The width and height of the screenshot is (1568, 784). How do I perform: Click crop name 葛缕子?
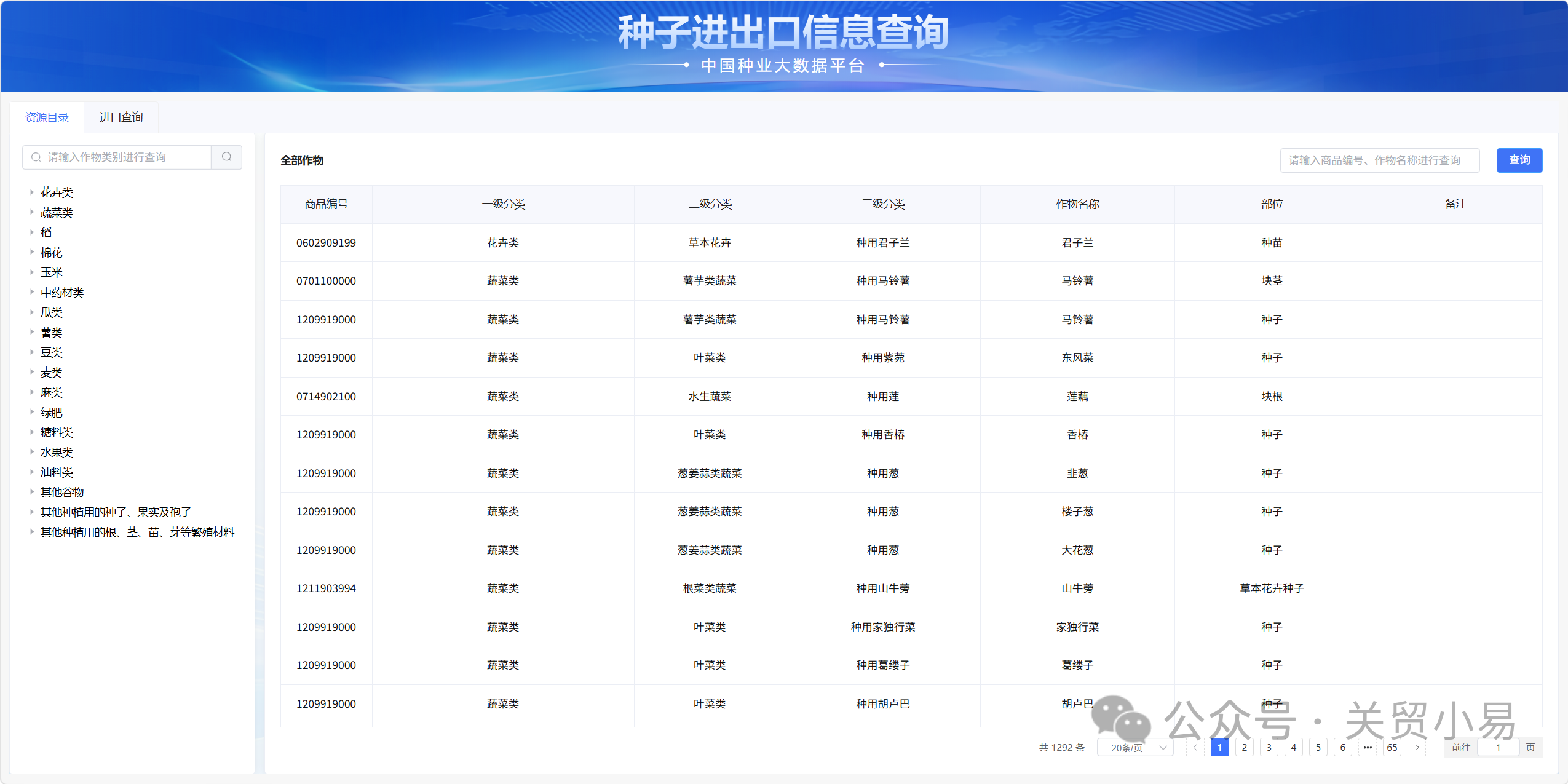(x=1077, y=665)
